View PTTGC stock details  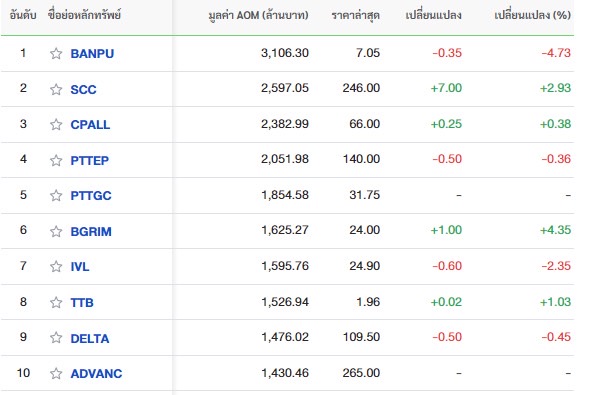click(91, 196)
